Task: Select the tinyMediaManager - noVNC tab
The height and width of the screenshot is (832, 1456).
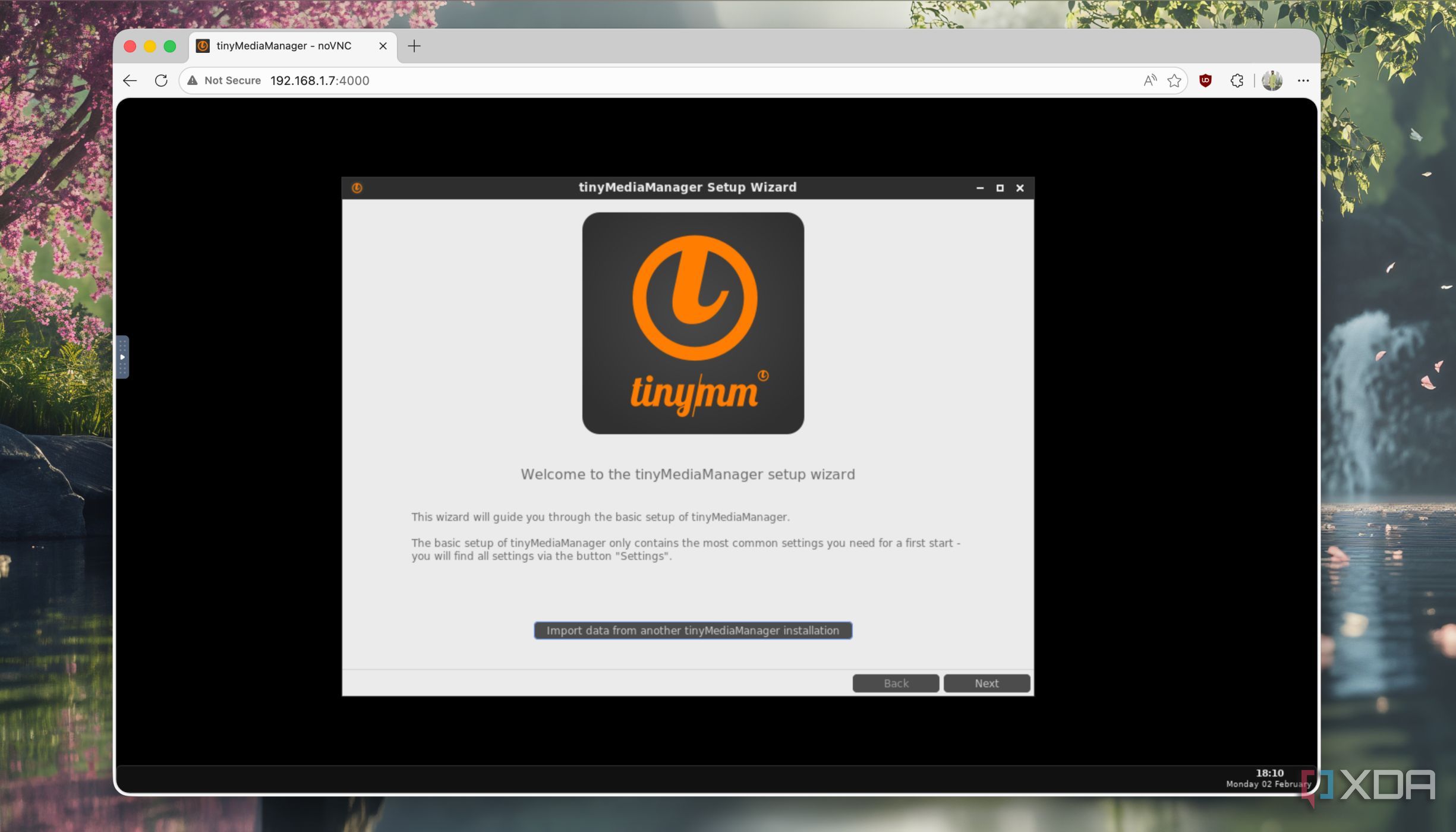Action: 284,46
